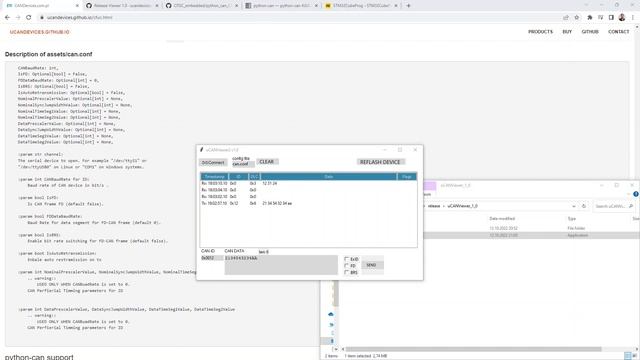This screenshot has height=360, width=640.
Task: Open the Chrome extensions puzzle icon
Action: pos(590,18)
